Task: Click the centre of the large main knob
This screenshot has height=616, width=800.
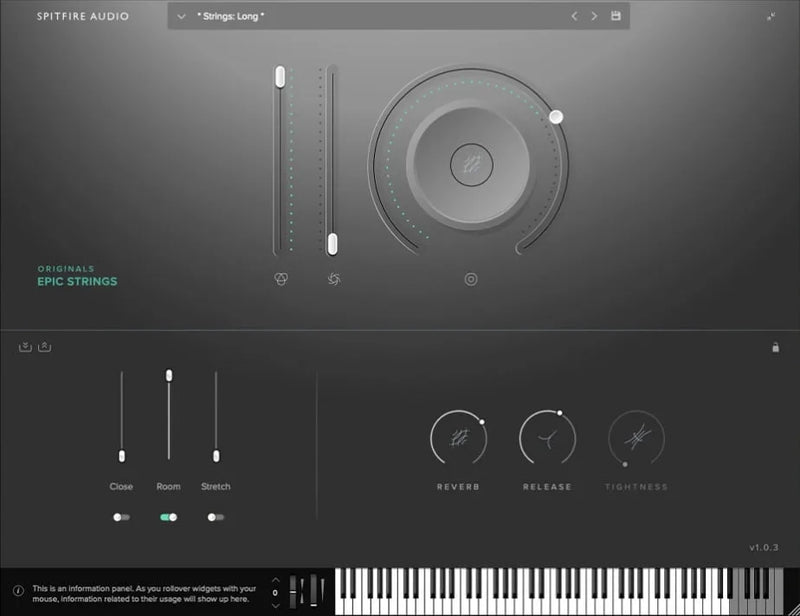Action: point(471,164)
